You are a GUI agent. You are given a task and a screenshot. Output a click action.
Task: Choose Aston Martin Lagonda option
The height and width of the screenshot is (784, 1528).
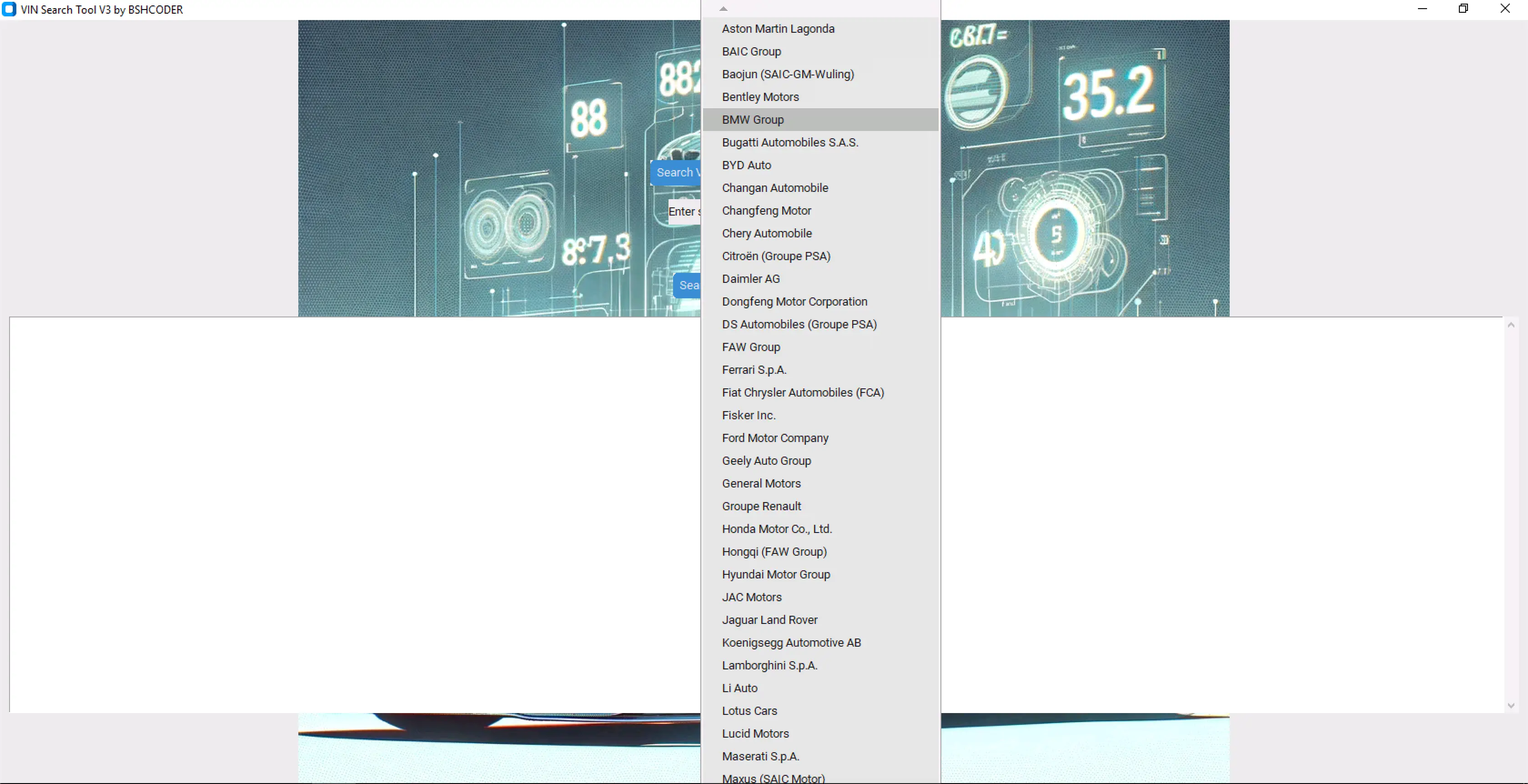pos(777,29)
